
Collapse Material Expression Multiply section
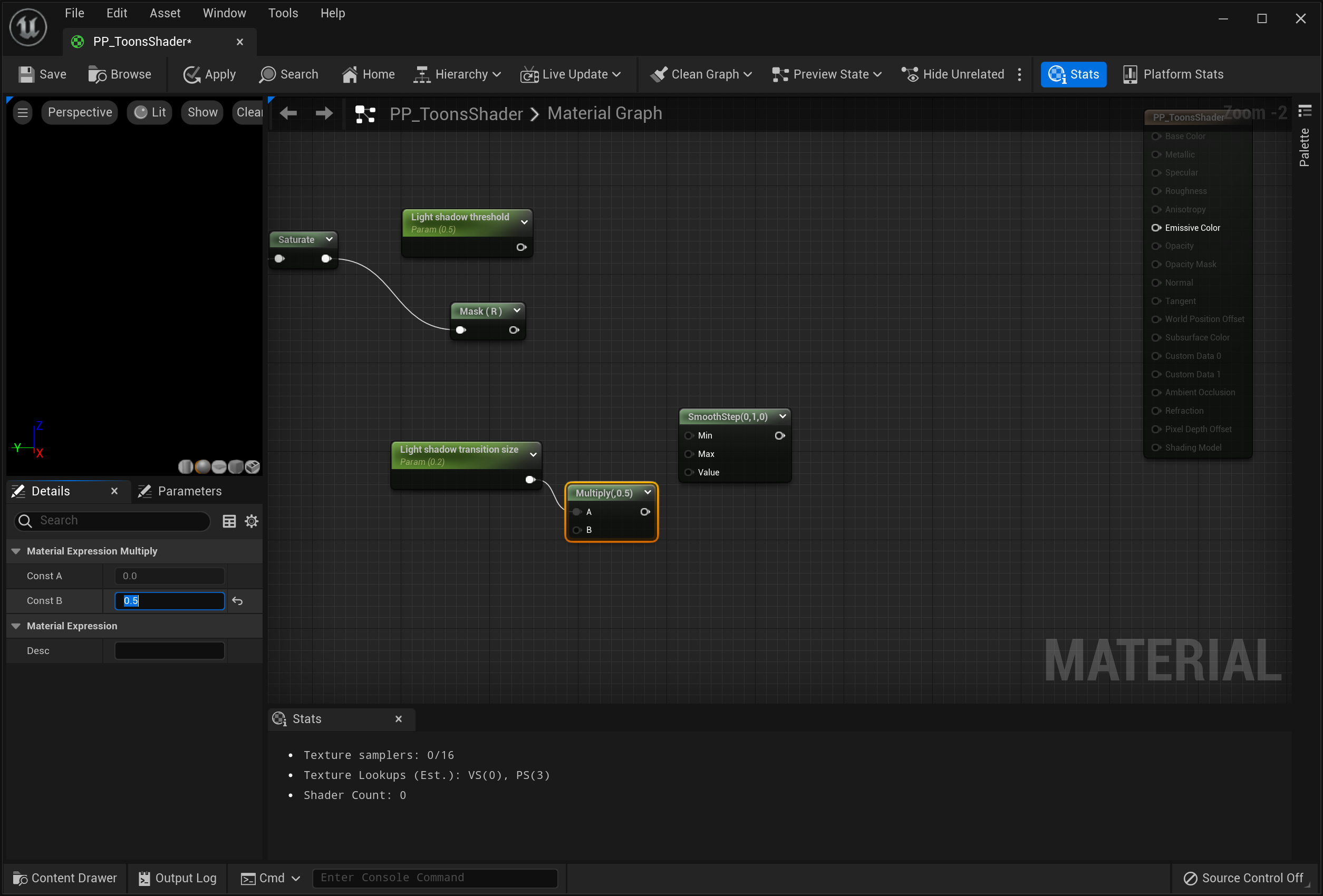point(16,551)
